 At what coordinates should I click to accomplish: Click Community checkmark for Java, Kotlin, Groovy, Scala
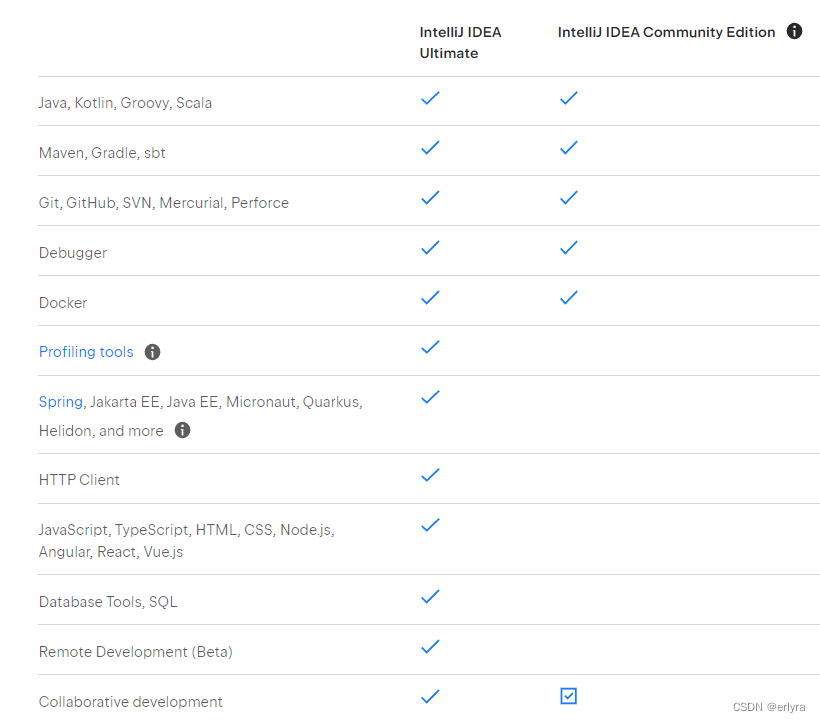(x=568, y=98)
